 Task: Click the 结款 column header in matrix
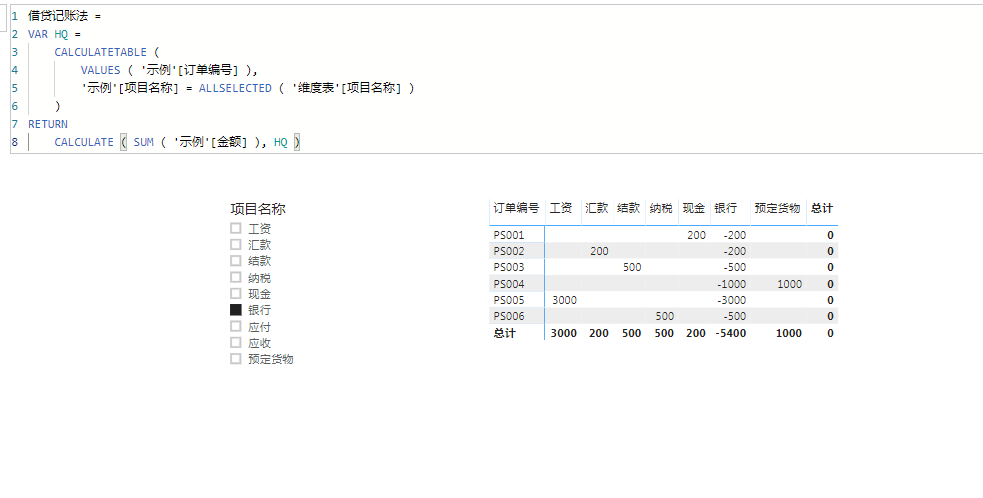coord(629,208)
